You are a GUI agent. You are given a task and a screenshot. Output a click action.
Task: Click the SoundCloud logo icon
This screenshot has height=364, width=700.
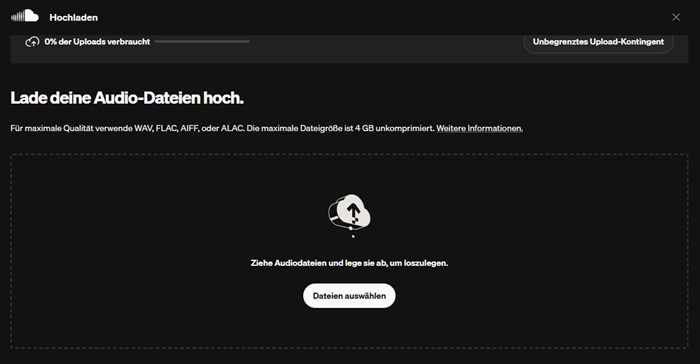[25, 17]
